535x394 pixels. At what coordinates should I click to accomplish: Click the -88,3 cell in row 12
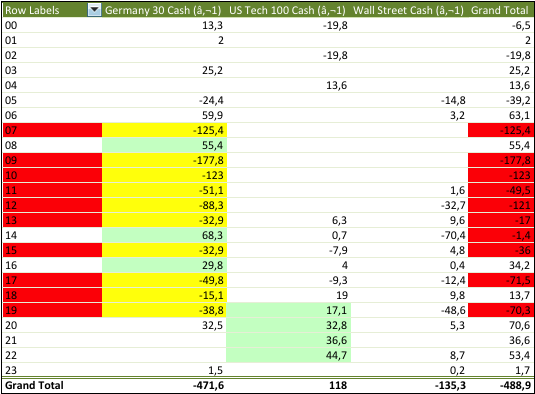164,205
